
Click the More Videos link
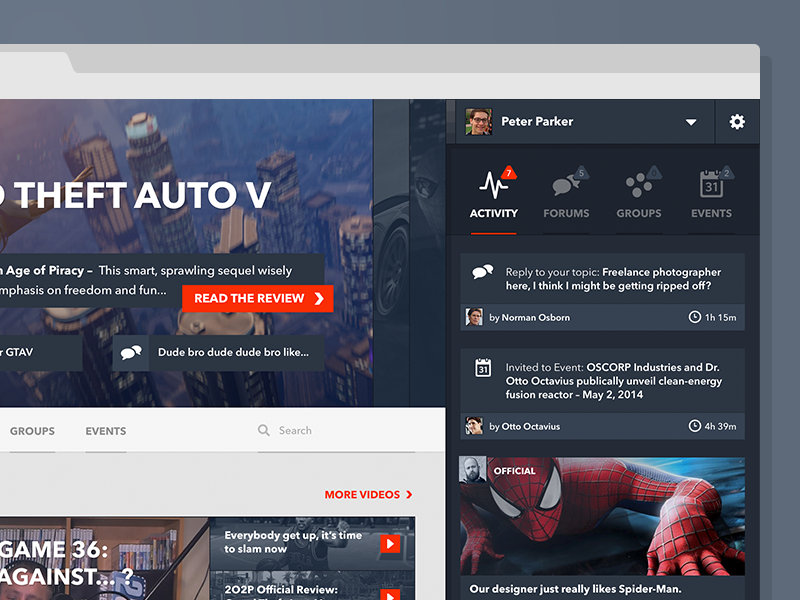coord(368,494)
